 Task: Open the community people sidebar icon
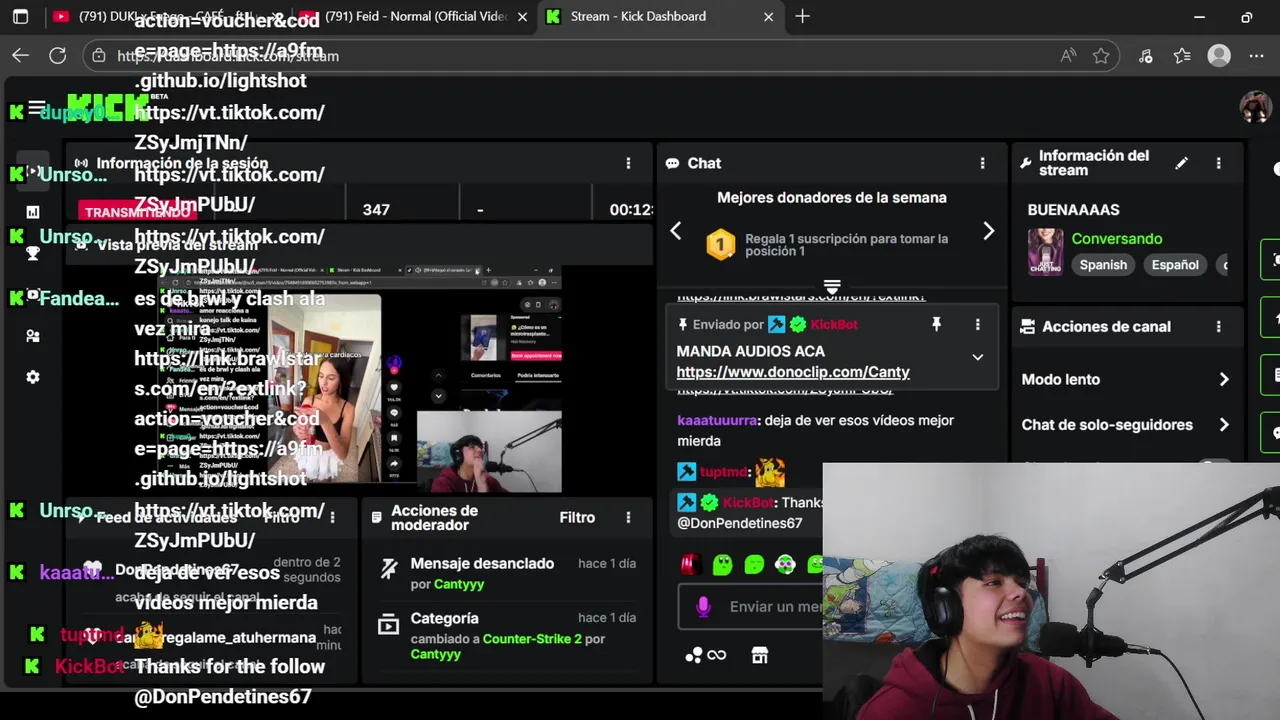33,336
